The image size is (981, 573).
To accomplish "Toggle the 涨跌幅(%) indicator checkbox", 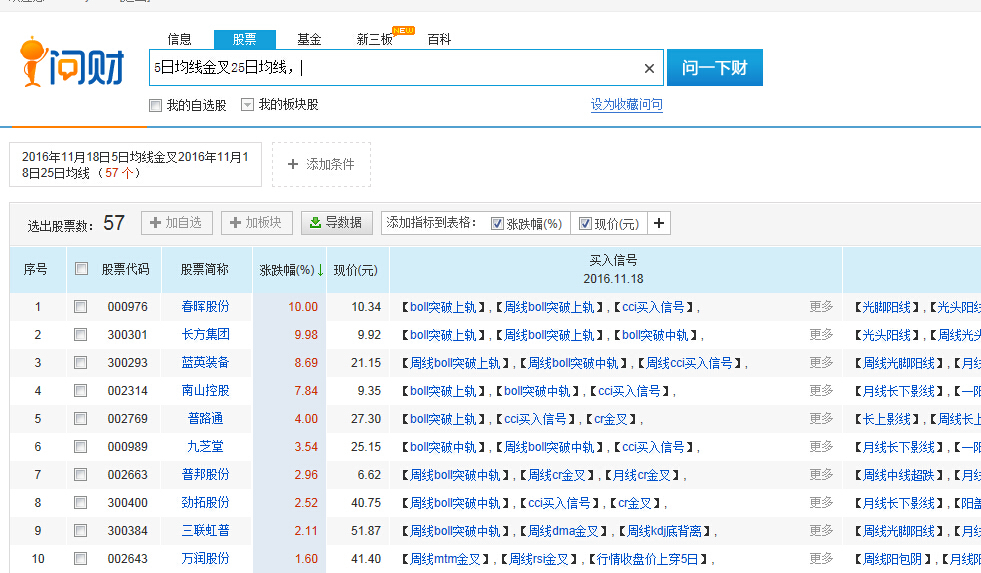I will tap(497, 224).
